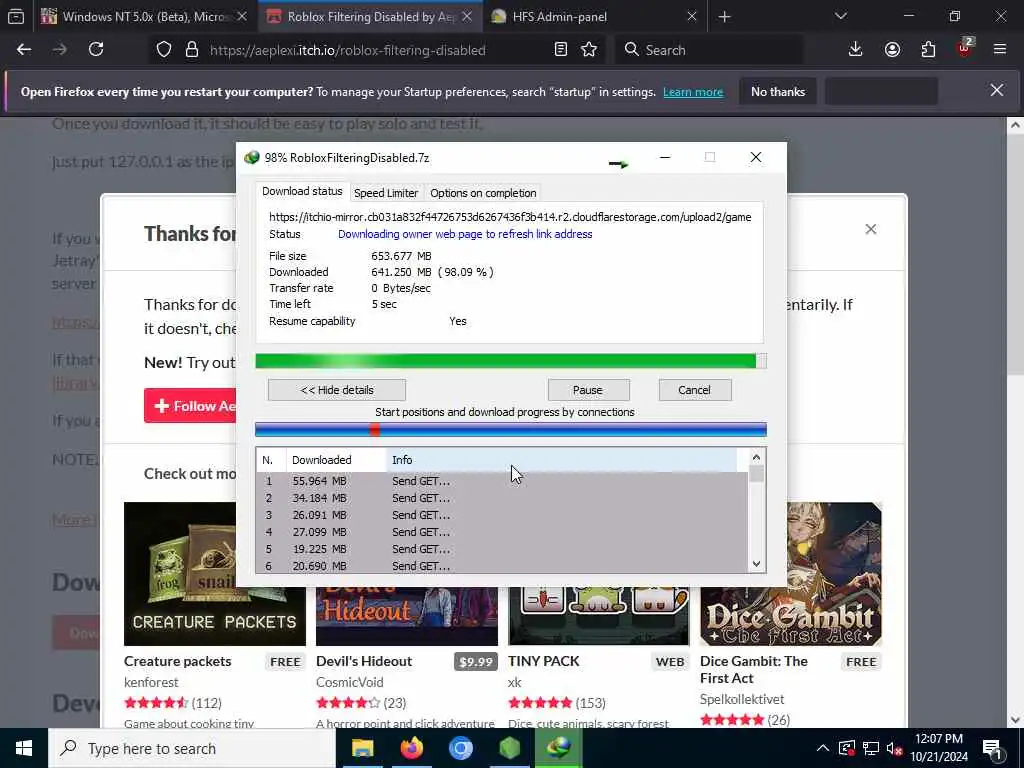Click connections list scroll down arrow
The height and width of the screenshot is (768, 1024).
click(756, 564)
